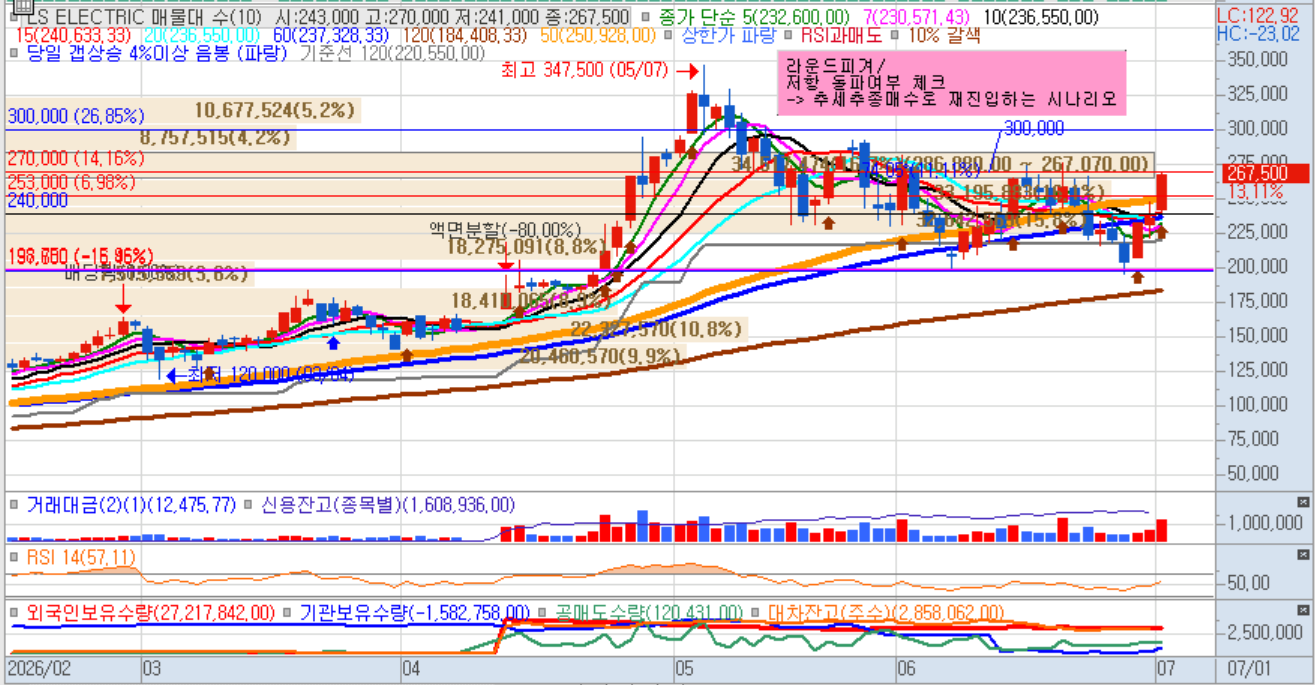The width and height of the screenshot is (1315, 685).
Task: Close the 거래대금 volume sub-panel
Action: point(1303,501)
